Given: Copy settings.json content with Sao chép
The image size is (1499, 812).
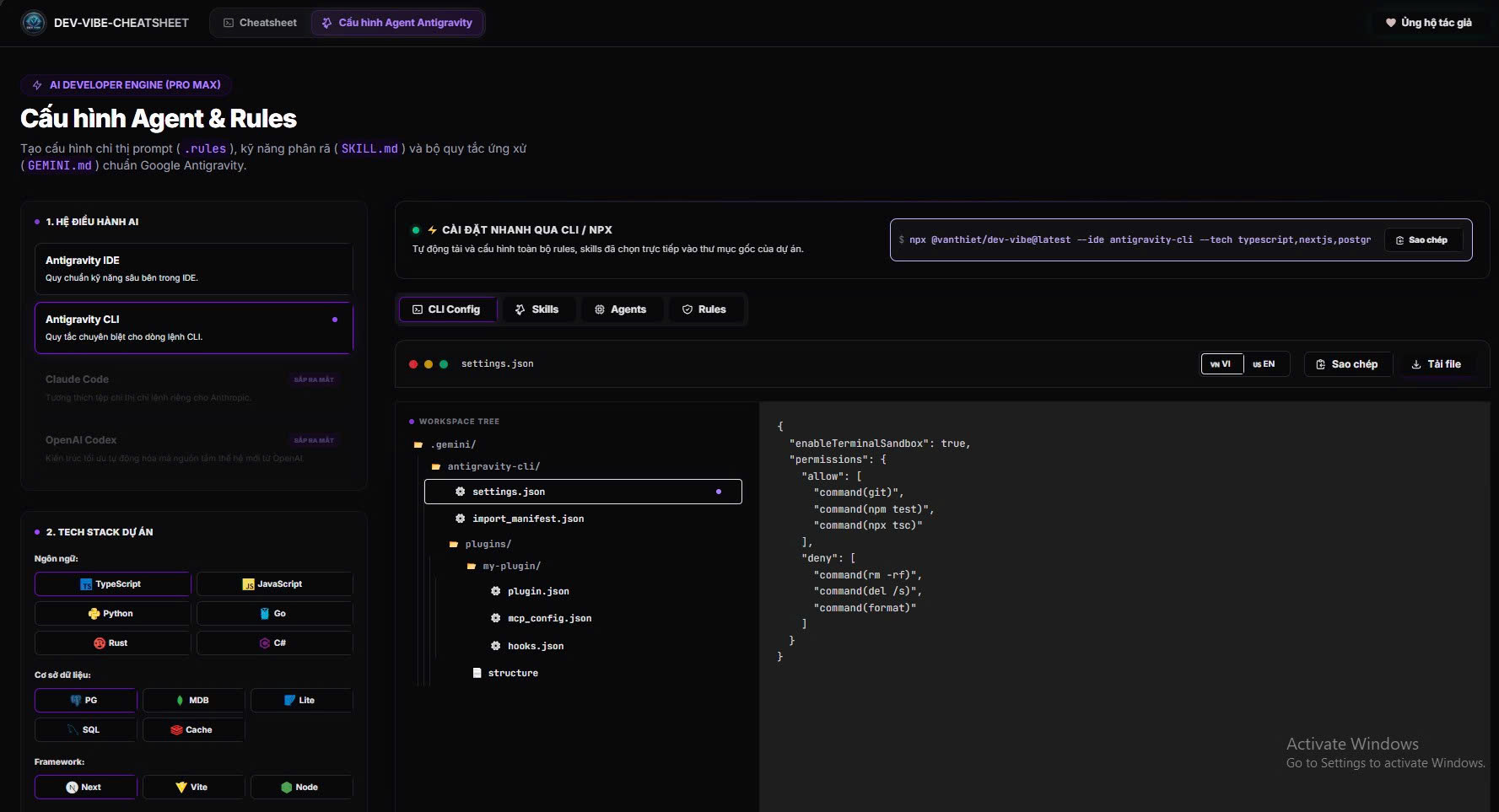Looking at the screenshot, I should point(1347,364).
